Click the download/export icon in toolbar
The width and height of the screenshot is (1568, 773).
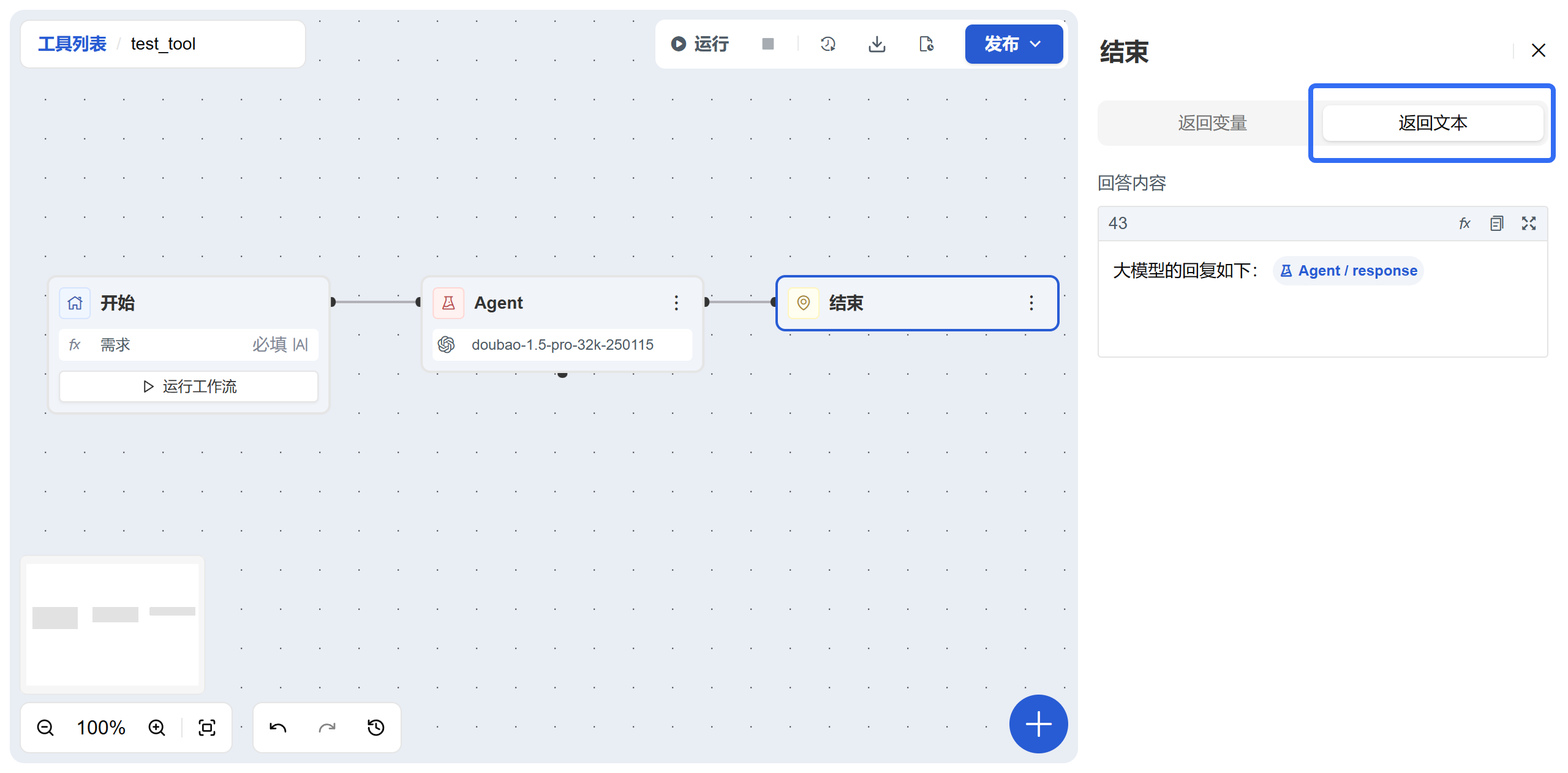(x=877, y=44)
